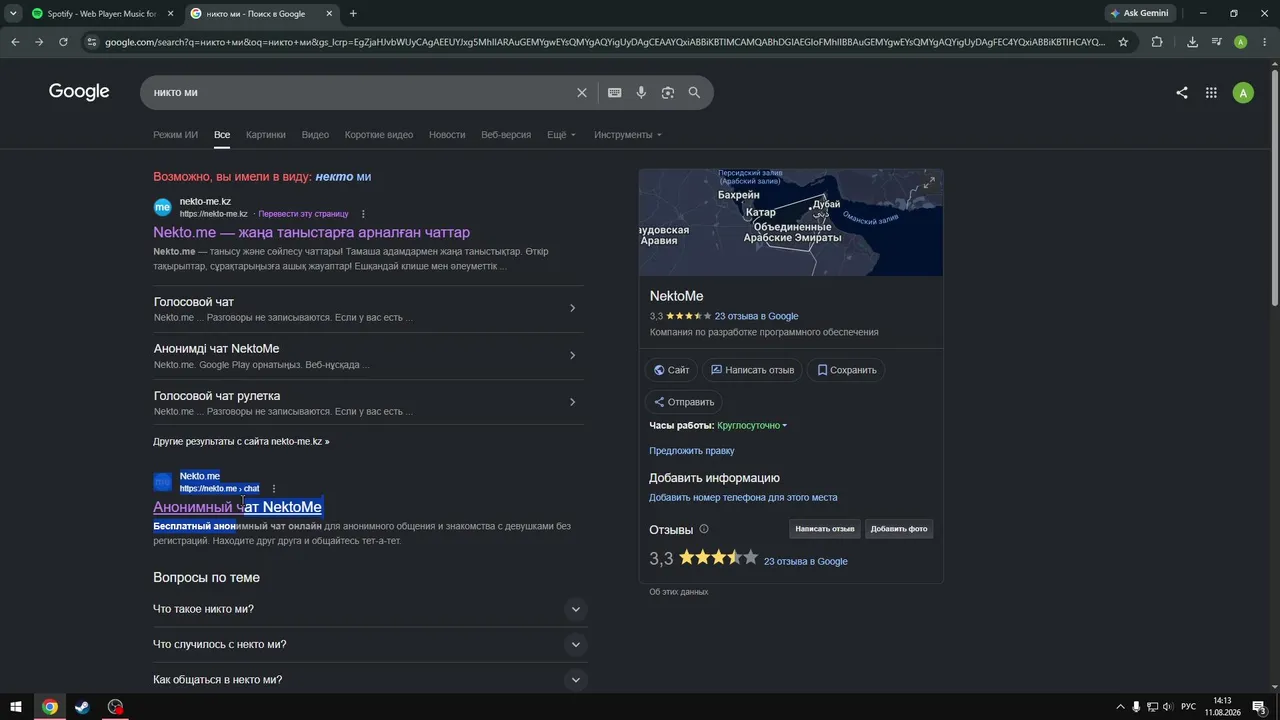This screenshot has height=720, width=1280.
Task: Switch to the Веб-версия tab
Action: pos(506,135)
